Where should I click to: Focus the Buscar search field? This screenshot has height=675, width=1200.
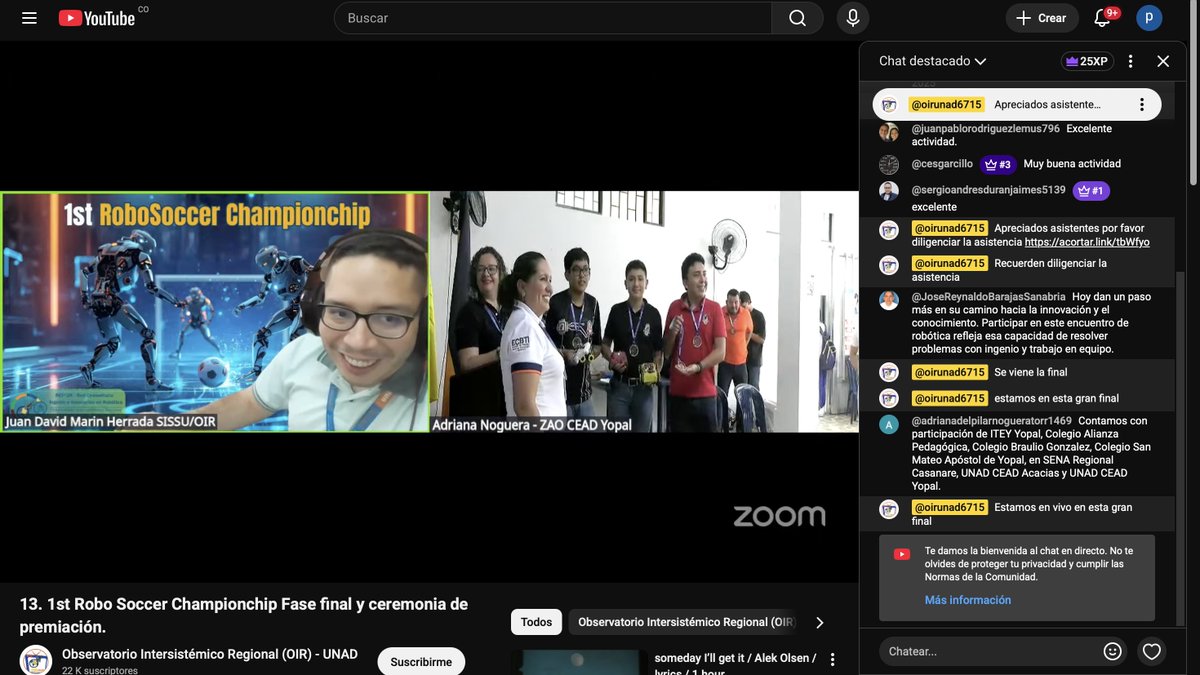[x=553, y=18]
